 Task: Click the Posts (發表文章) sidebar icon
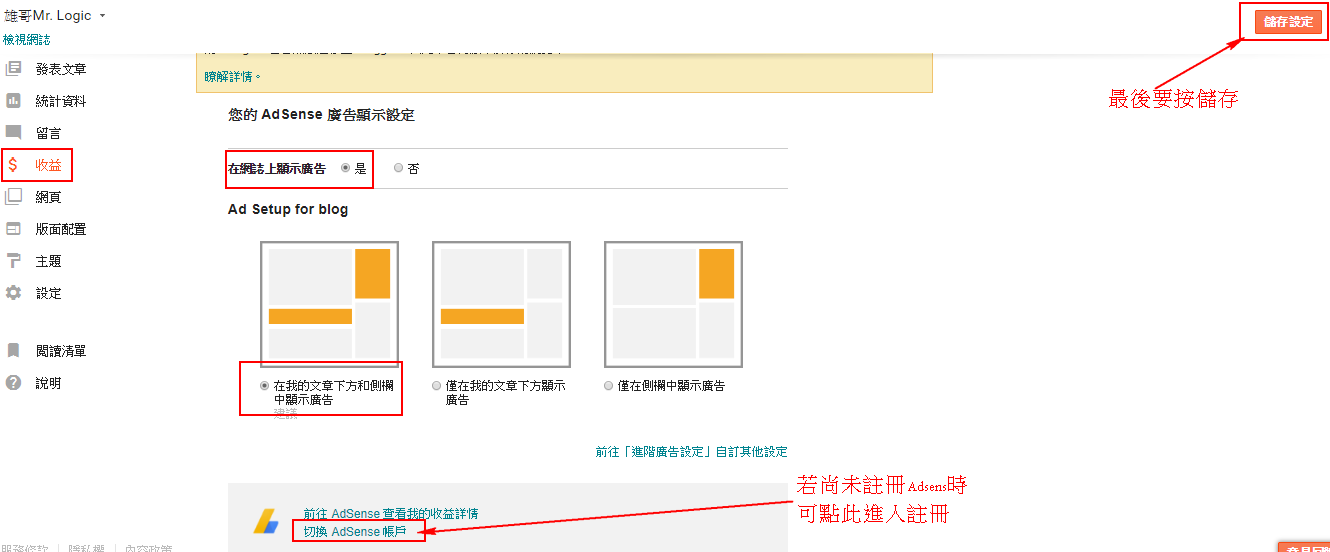14,69
